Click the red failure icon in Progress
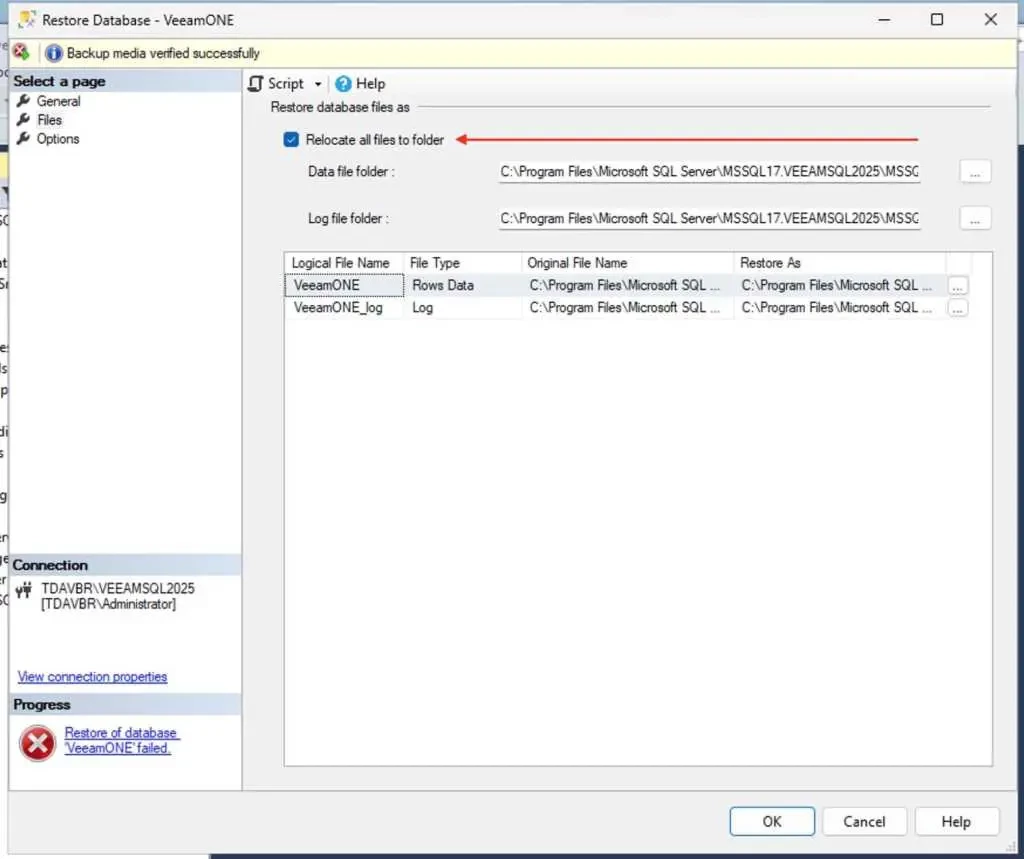Viewport: 1024px width, 859px height. 37,743
